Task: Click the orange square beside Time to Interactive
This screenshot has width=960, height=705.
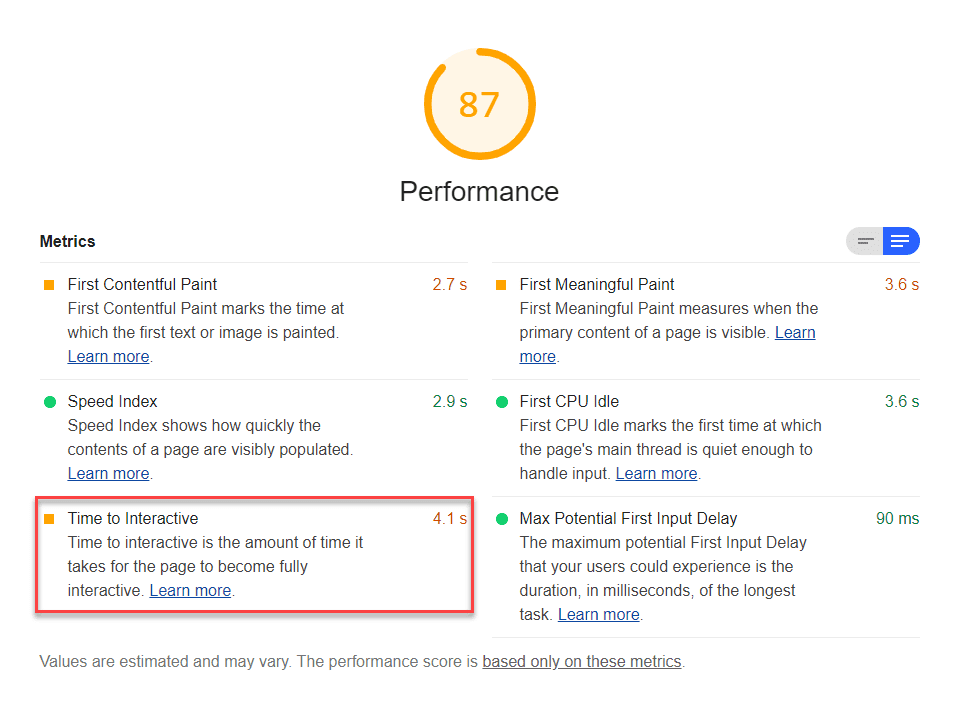Action: point(49,519)
